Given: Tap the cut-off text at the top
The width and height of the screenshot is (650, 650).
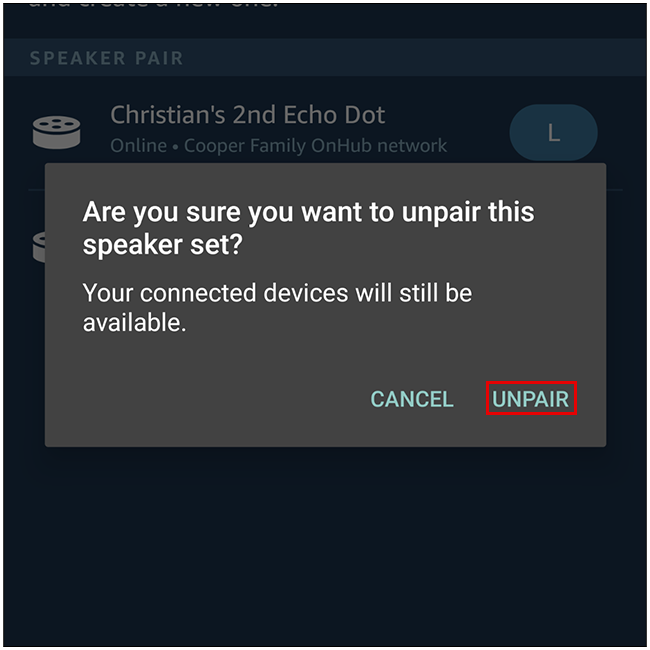Looking at the screenshot, I should coord(153,5).
